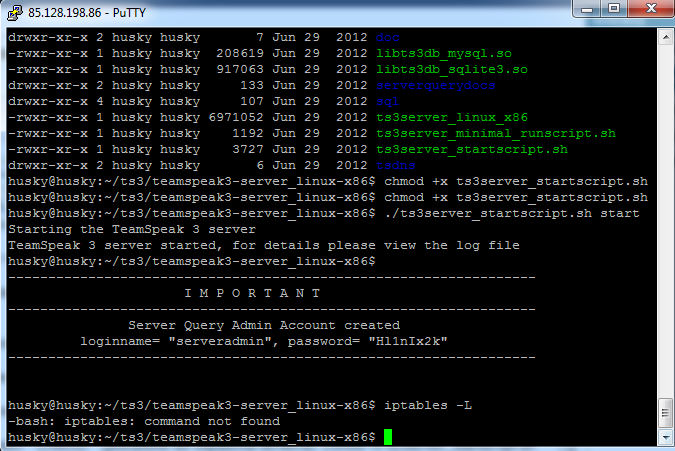Screen dimensions: 675x451
Task: Maximize the PuTTY window
Action: [614, 9]
